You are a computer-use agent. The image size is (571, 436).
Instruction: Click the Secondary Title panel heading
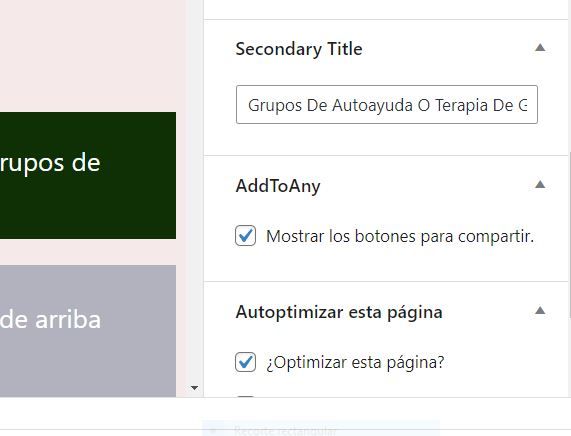(x=299, y=49)
